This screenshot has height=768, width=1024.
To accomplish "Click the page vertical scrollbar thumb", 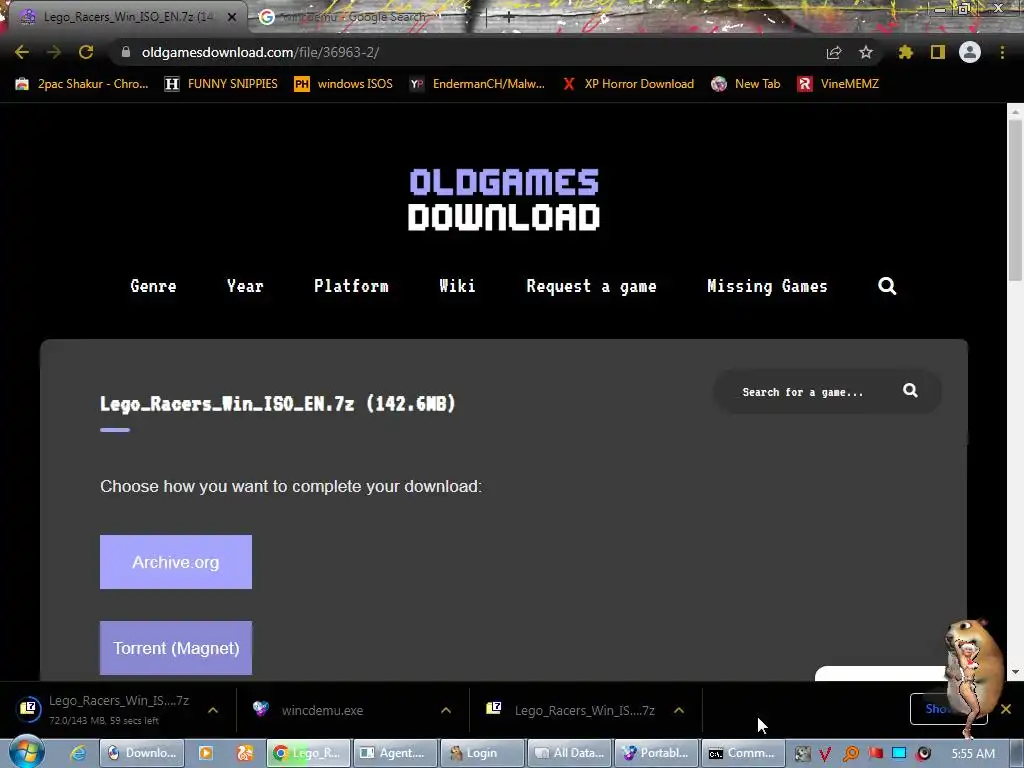I will pos(1015,199).
